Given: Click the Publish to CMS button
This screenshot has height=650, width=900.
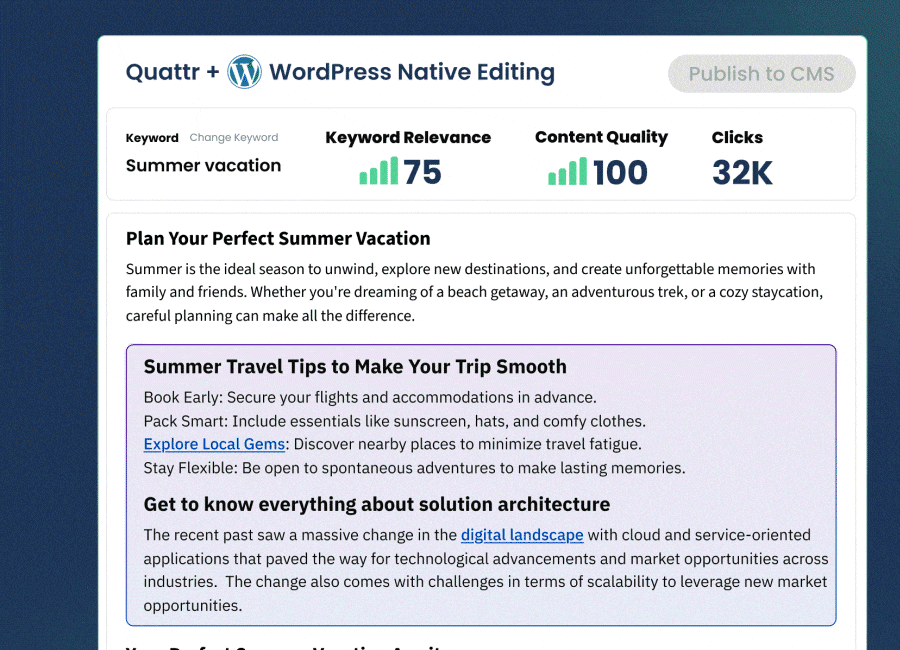Looking at the screenshot, I should coord(762,73).
